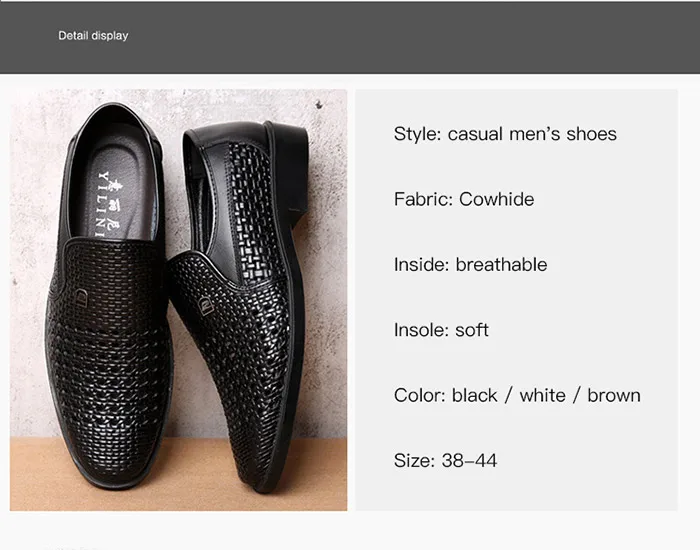The width and height of the screenshot is (700, 550).
Task: Click the word 'black' in Color line
Action: pos(475,395)
